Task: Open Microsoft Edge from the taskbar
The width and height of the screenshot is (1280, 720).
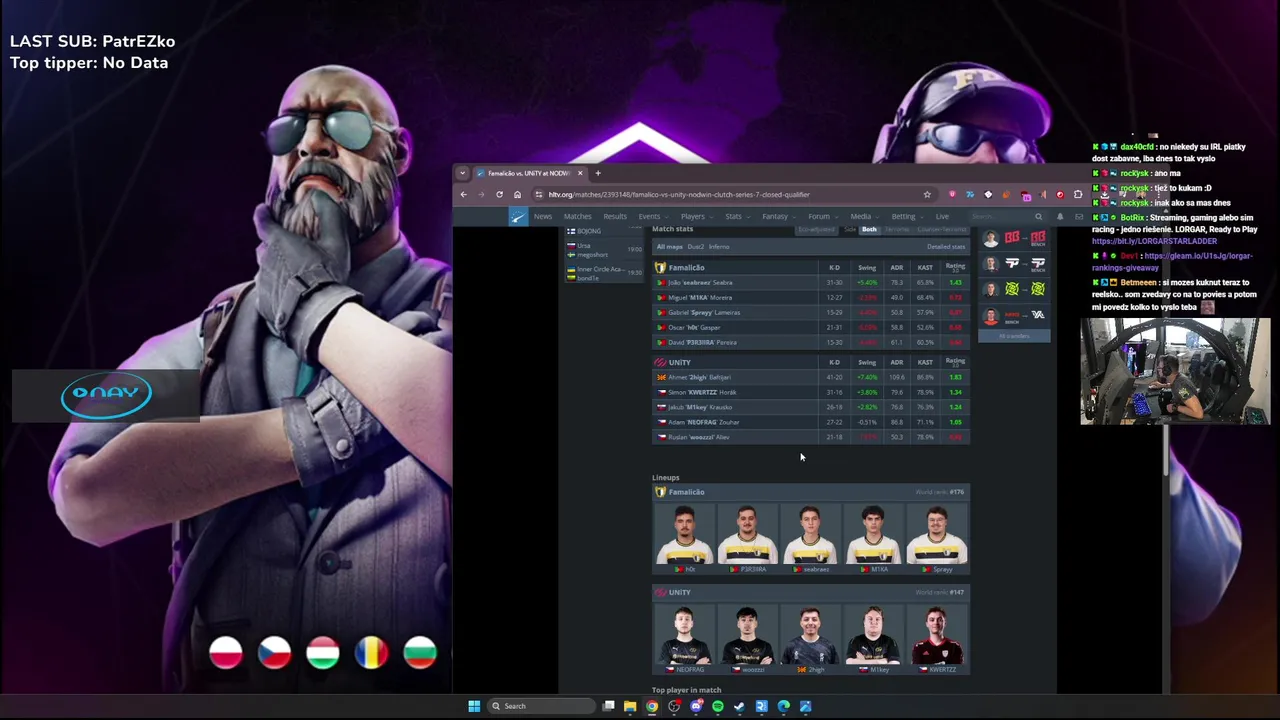Action: [x=784, y=706]
